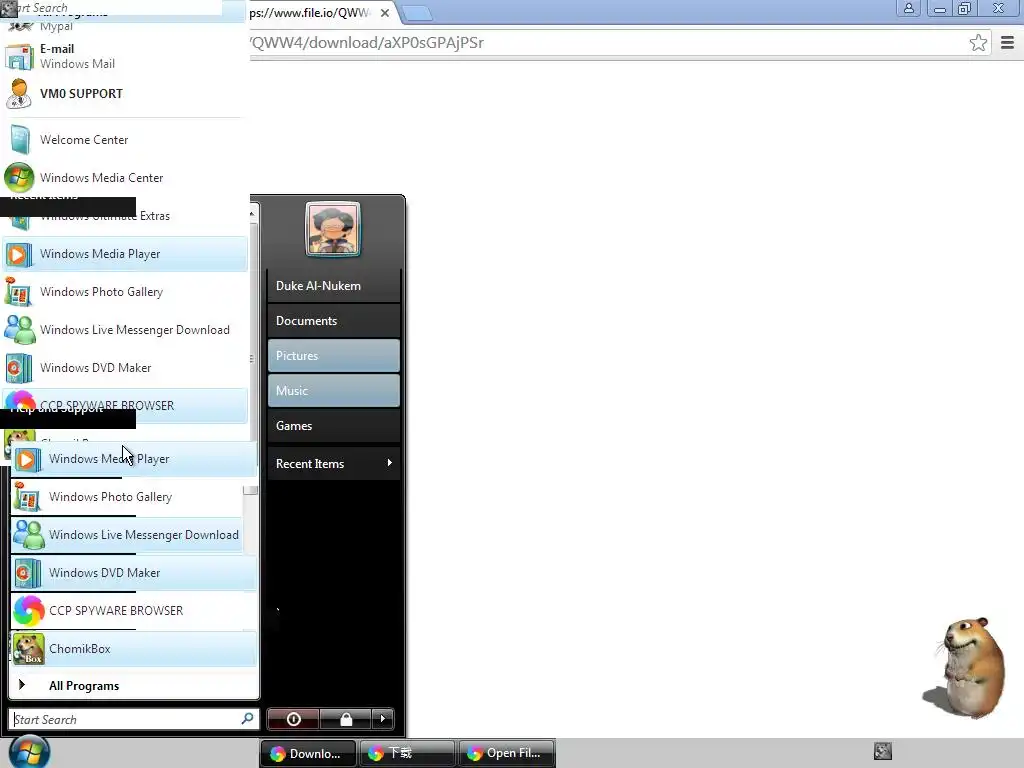Viewport: 1024px width, 768px height.
Task: Open ChomikBox from the start menu
Action: click(134, 648)
